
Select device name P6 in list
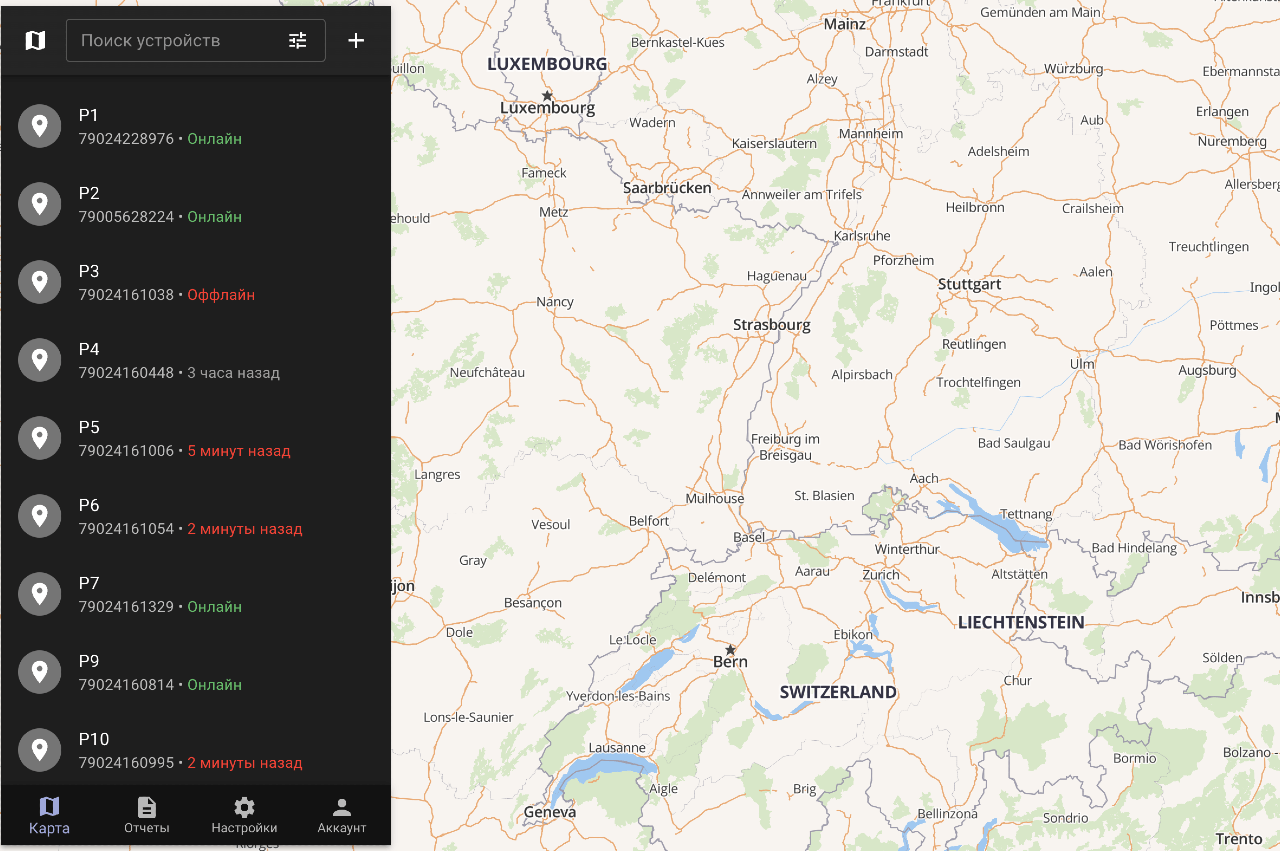[89, 505]
